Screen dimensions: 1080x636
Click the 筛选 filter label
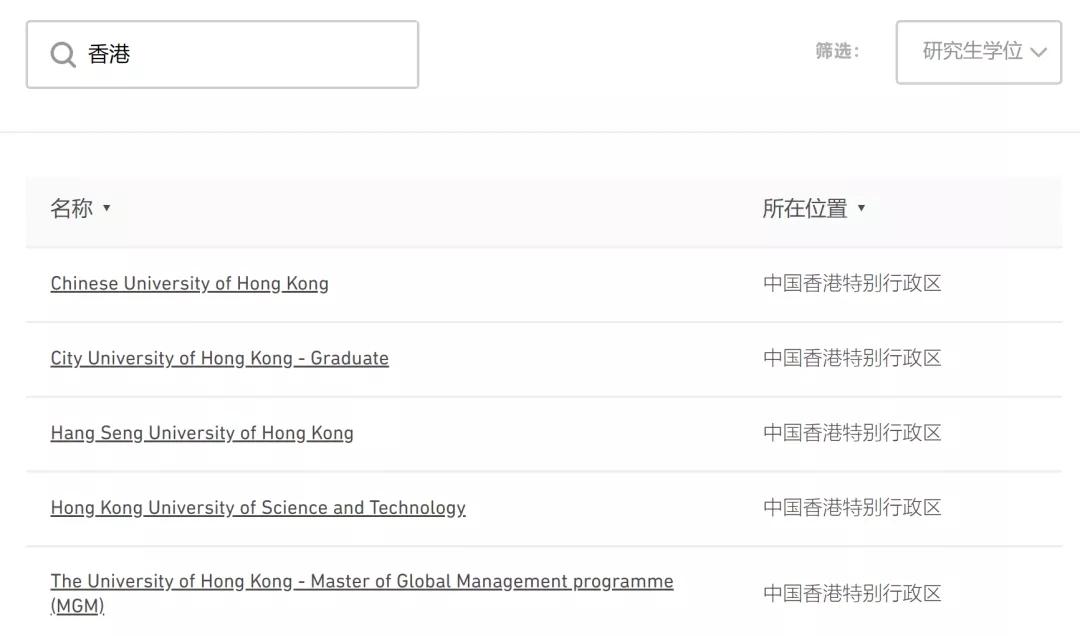(x=836, y=52)
